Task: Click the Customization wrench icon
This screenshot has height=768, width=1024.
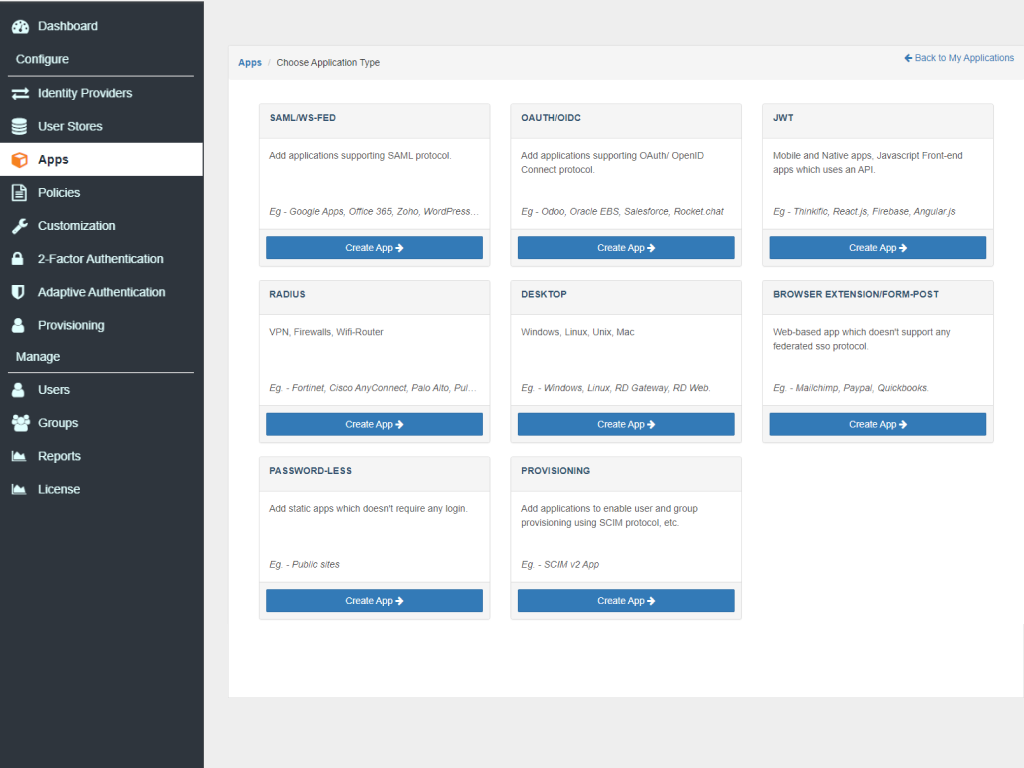Action: pyautogui.click(x=19, y=226)
